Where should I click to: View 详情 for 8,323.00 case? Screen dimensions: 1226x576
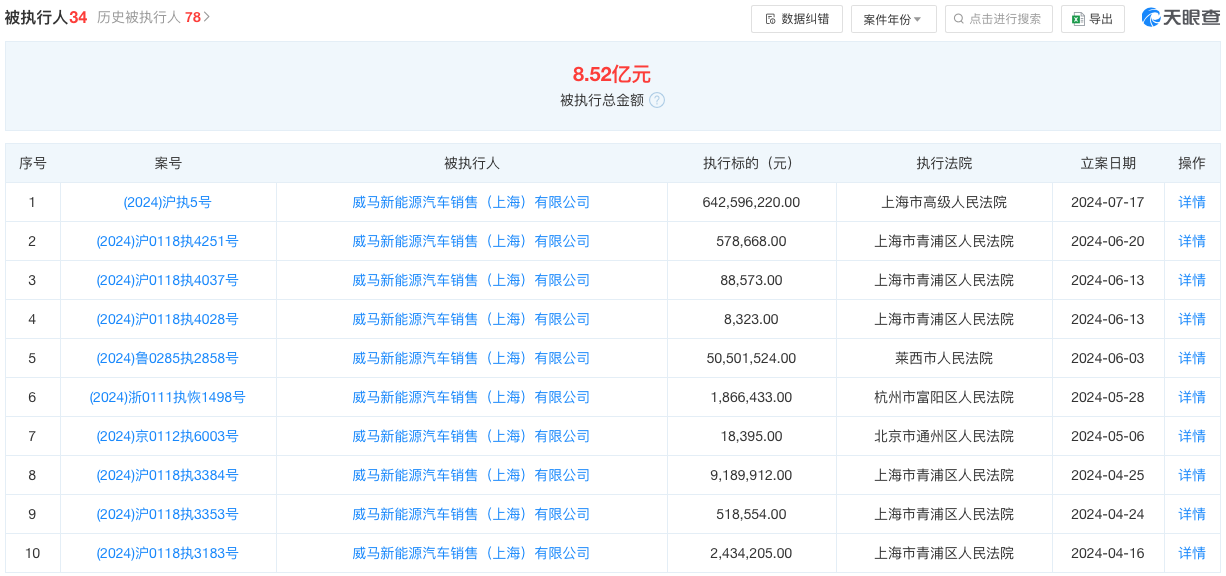tap(1192, 319)
